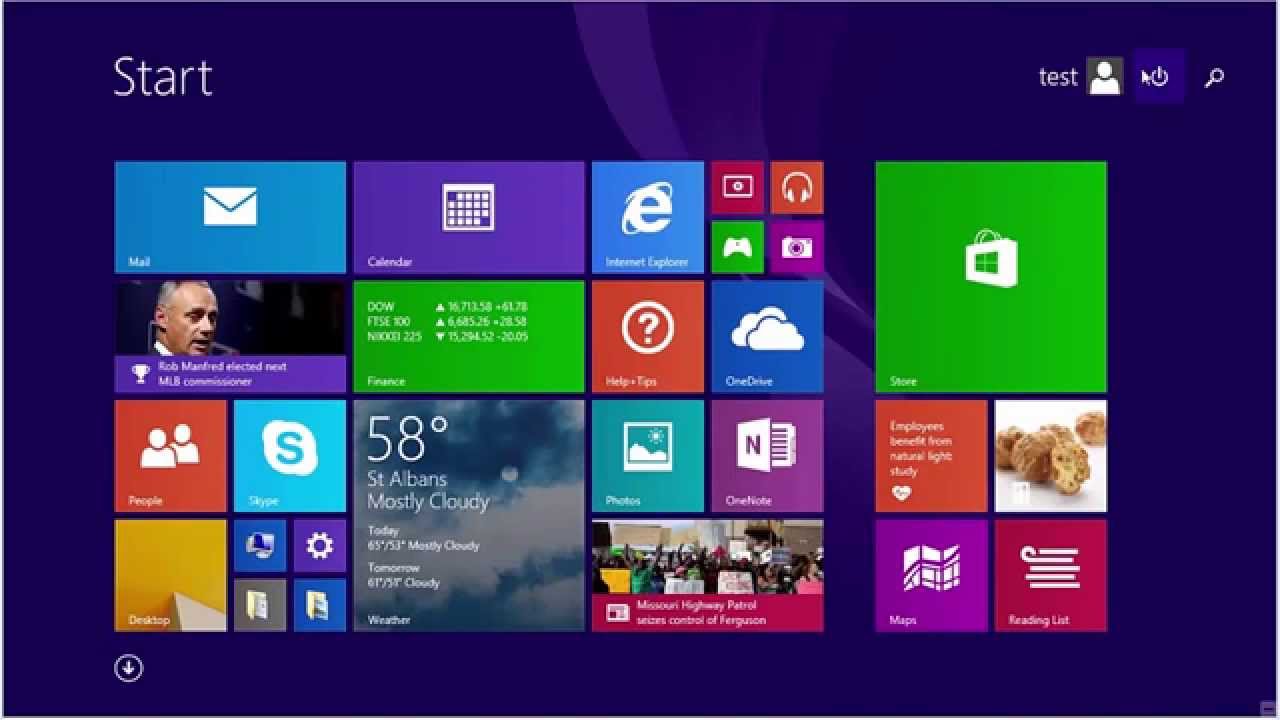Open the Games controller tile
1280x720 pixels.
pyautogui.click(x=738, y=247)
